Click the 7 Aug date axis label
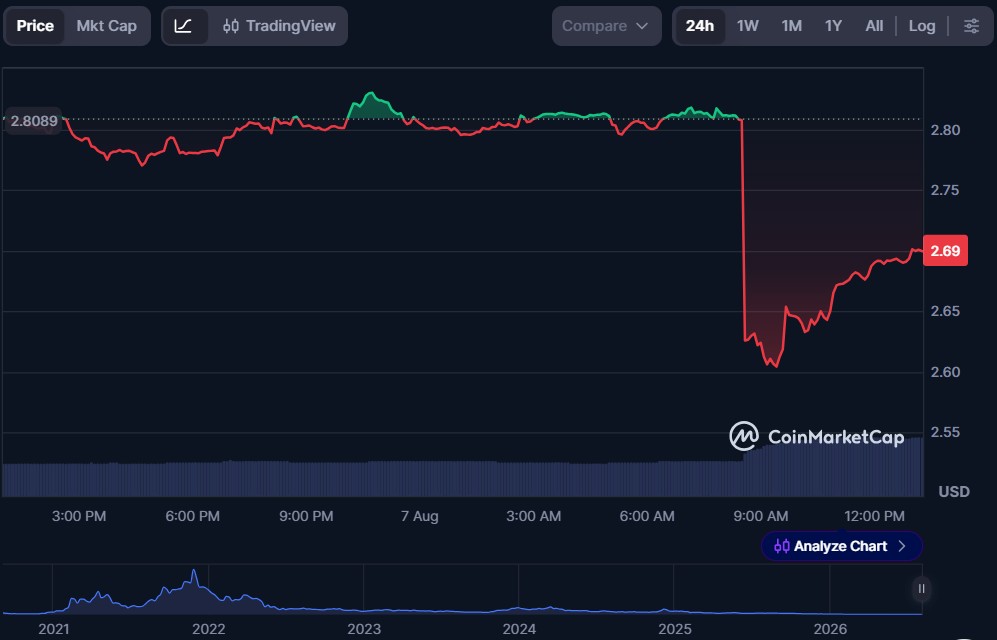Viewport: 997px width, 640px height. [x=420, y=516]
